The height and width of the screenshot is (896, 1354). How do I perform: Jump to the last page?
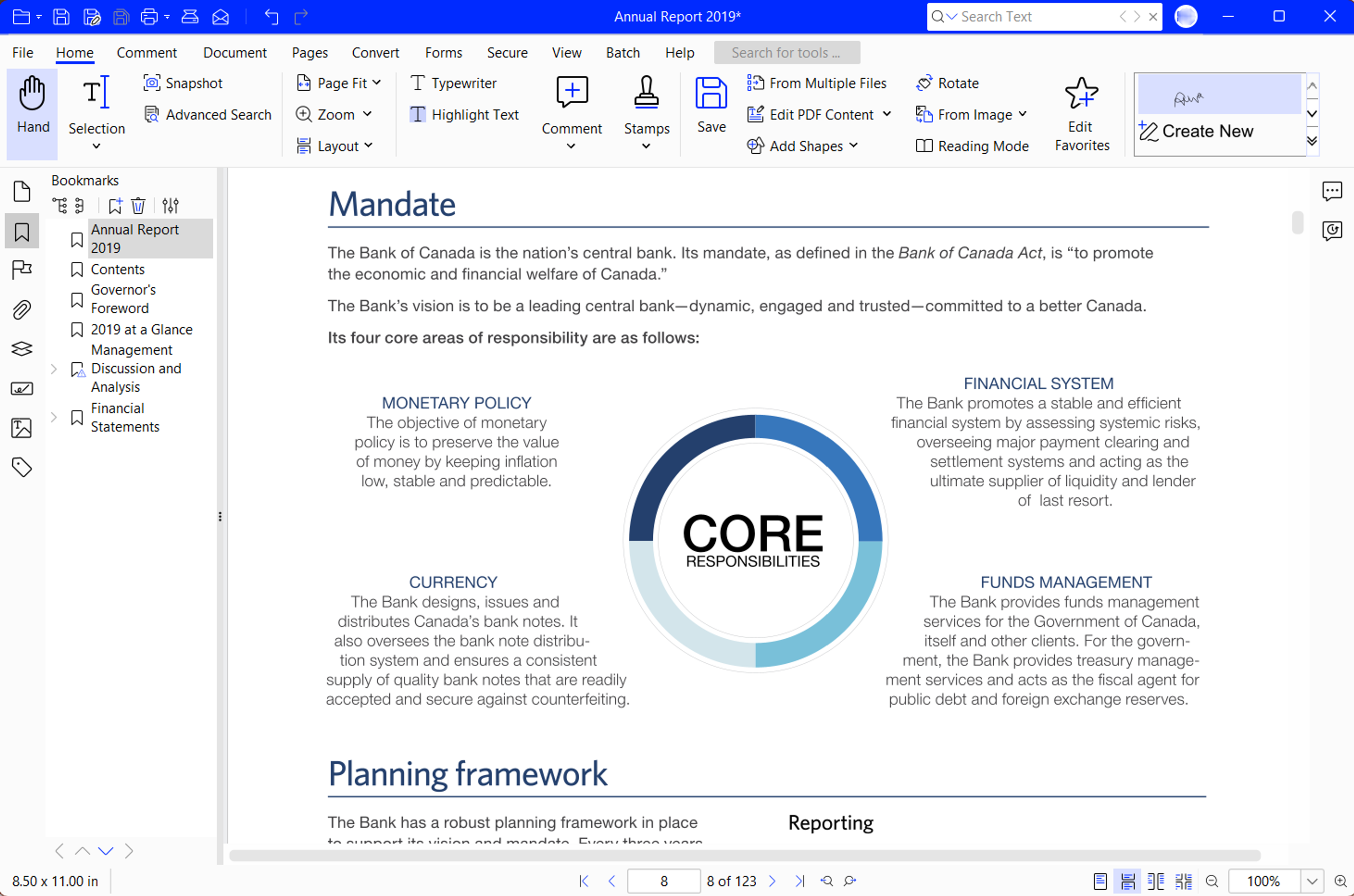click(800, 881)
